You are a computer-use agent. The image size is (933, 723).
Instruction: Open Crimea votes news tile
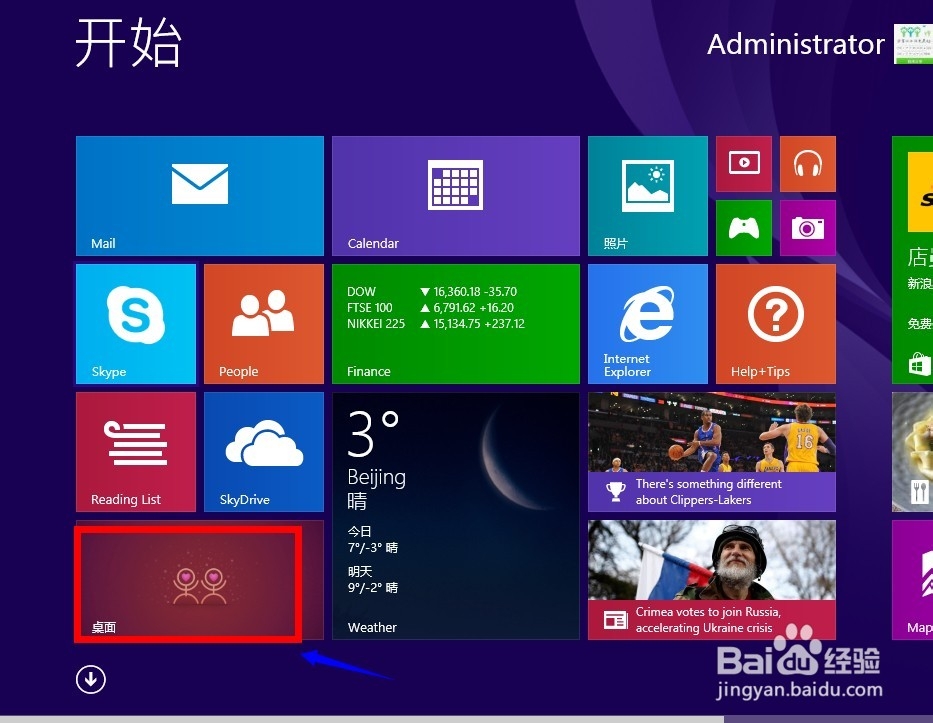[x=712, y=580]
